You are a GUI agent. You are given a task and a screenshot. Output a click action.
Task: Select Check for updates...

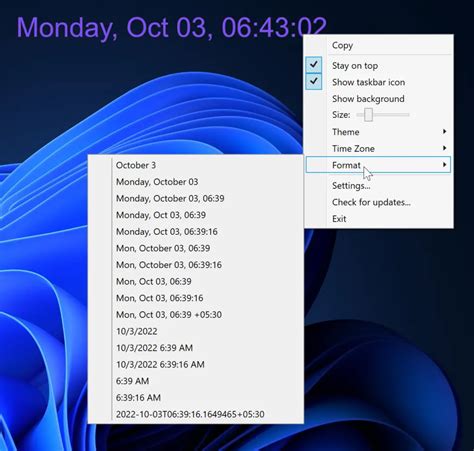click(x=378, y=202)
